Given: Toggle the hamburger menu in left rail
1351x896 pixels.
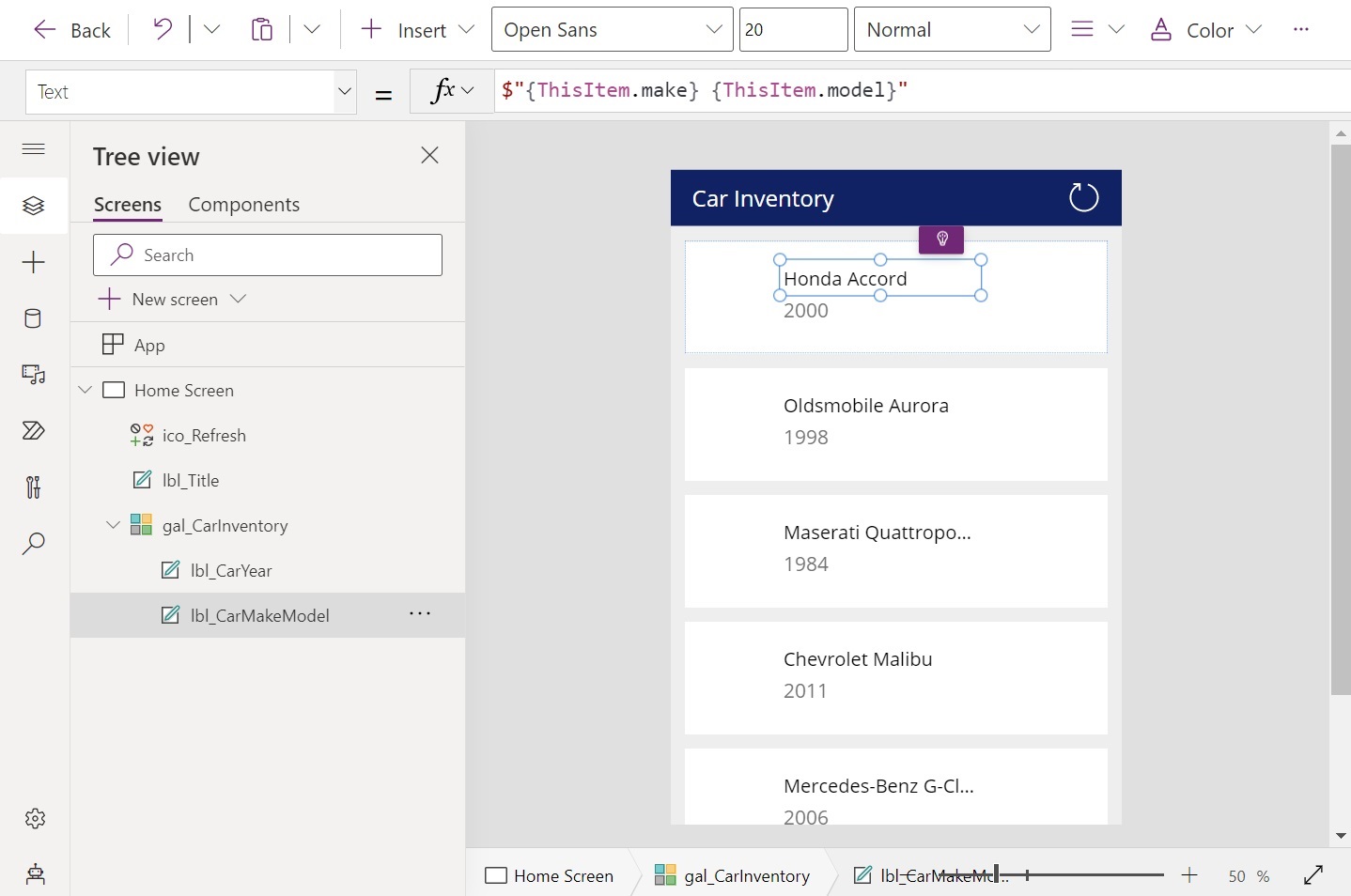Looking at the screenshot, I should click(x=33, y=149).
